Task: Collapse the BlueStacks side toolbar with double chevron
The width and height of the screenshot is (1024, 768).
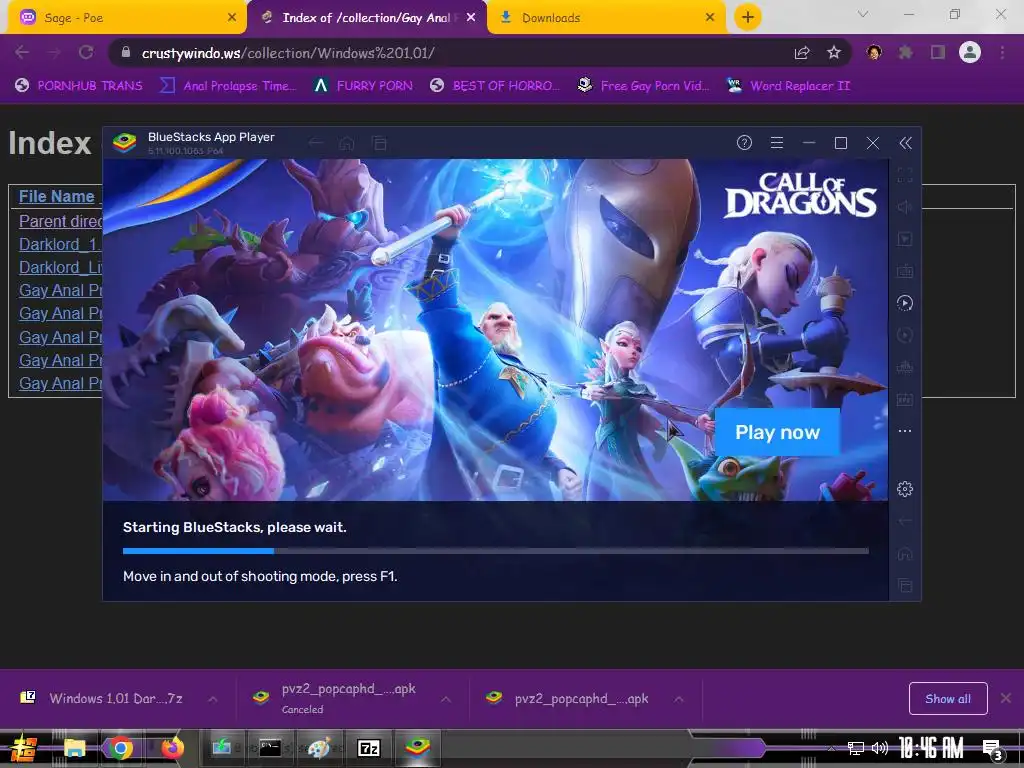Action: 905,143
